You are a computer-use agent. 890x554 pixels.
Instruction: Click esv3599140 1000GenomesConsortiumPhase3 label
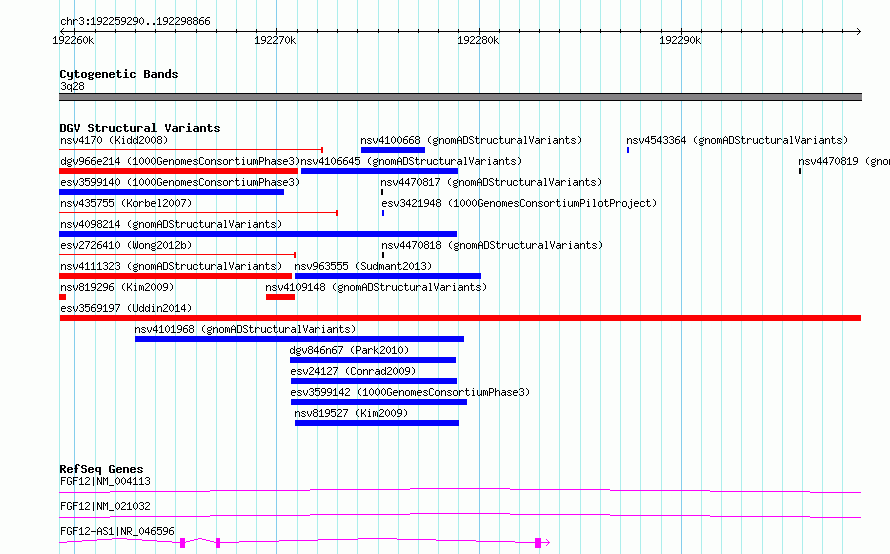[x=180, y=182]
